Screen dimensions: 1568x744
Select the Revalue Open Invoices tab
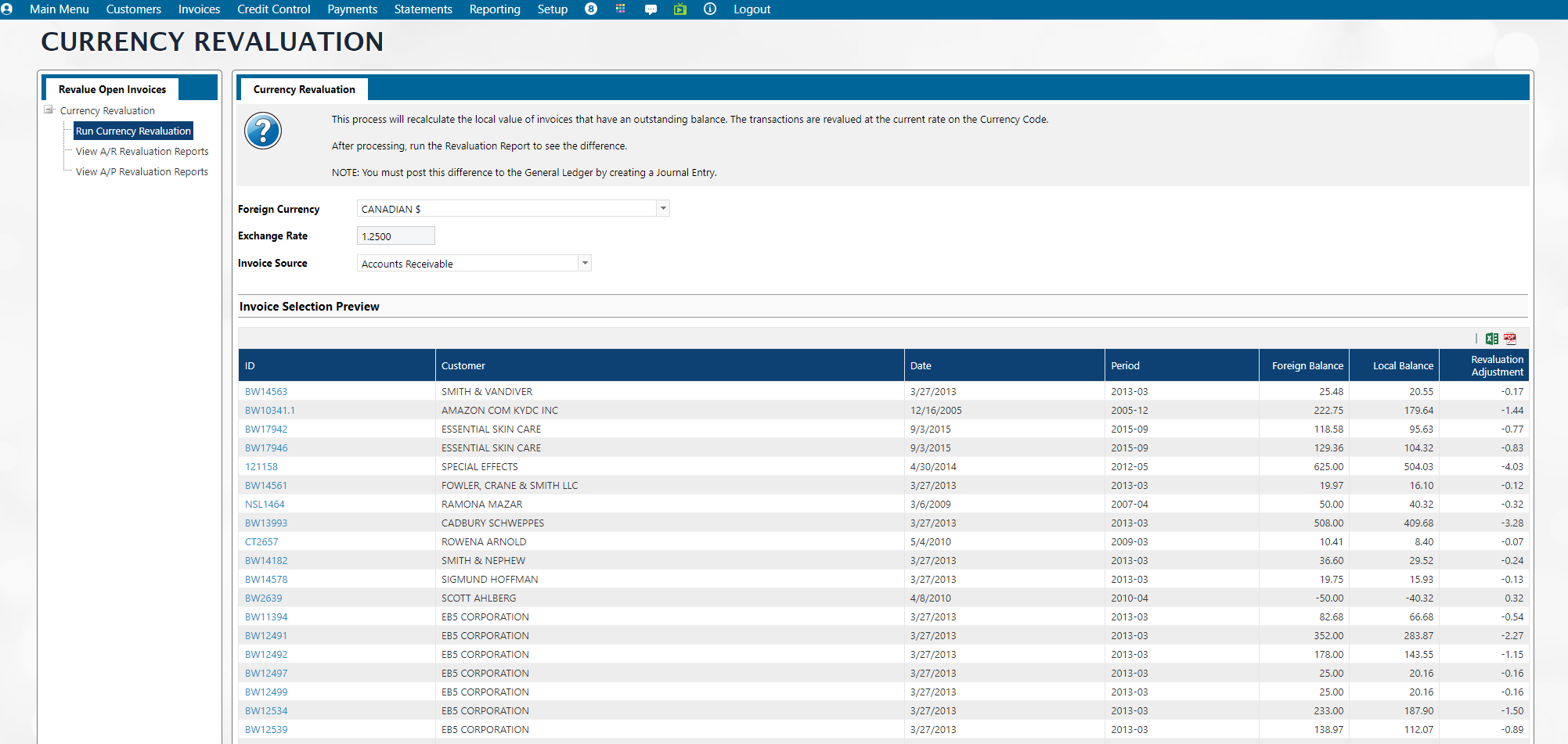tap(112, 89)
